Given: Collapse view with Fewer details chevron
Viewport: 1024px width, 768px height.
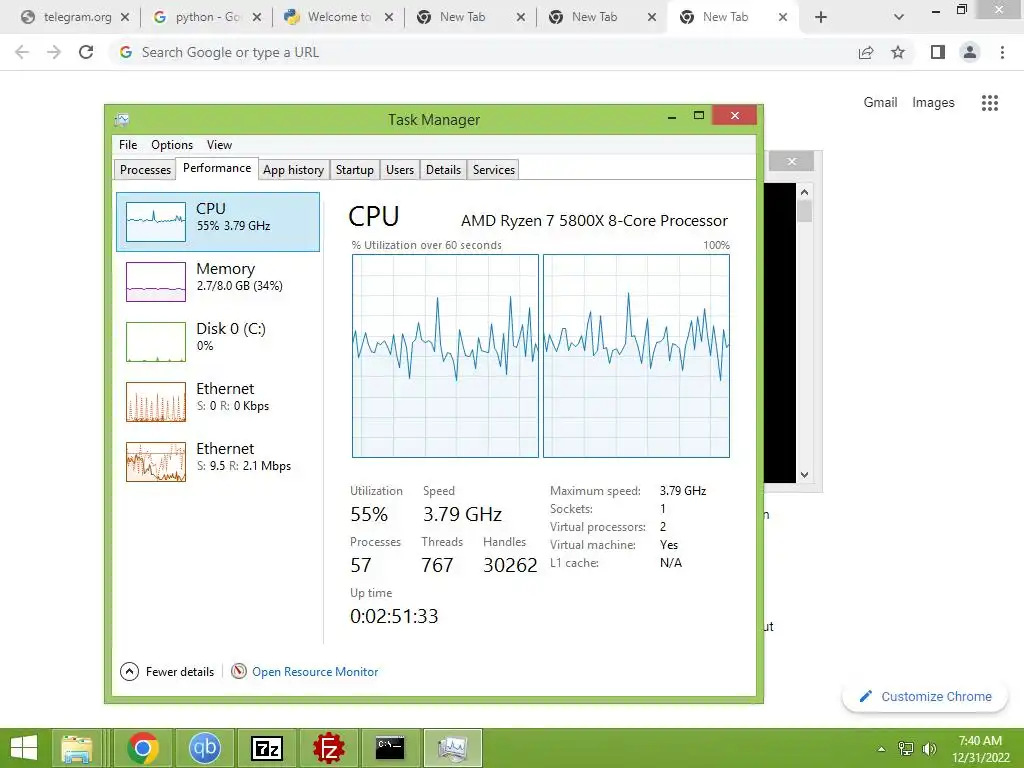Looking at the screenshot, I should [129, 671].
